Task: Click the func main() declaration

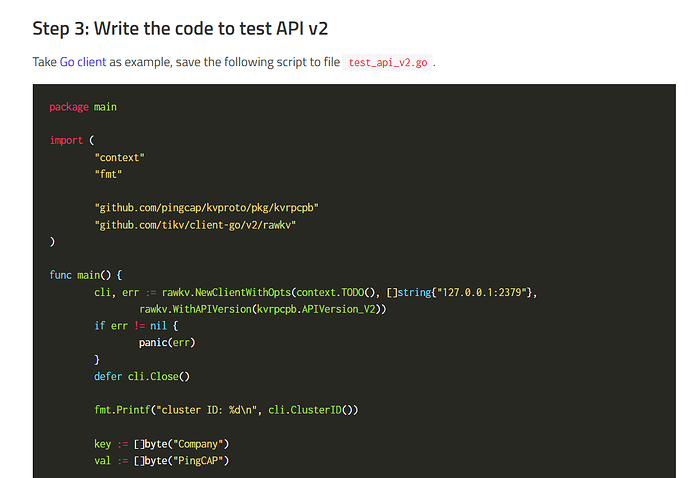Action: click(86, 275)
